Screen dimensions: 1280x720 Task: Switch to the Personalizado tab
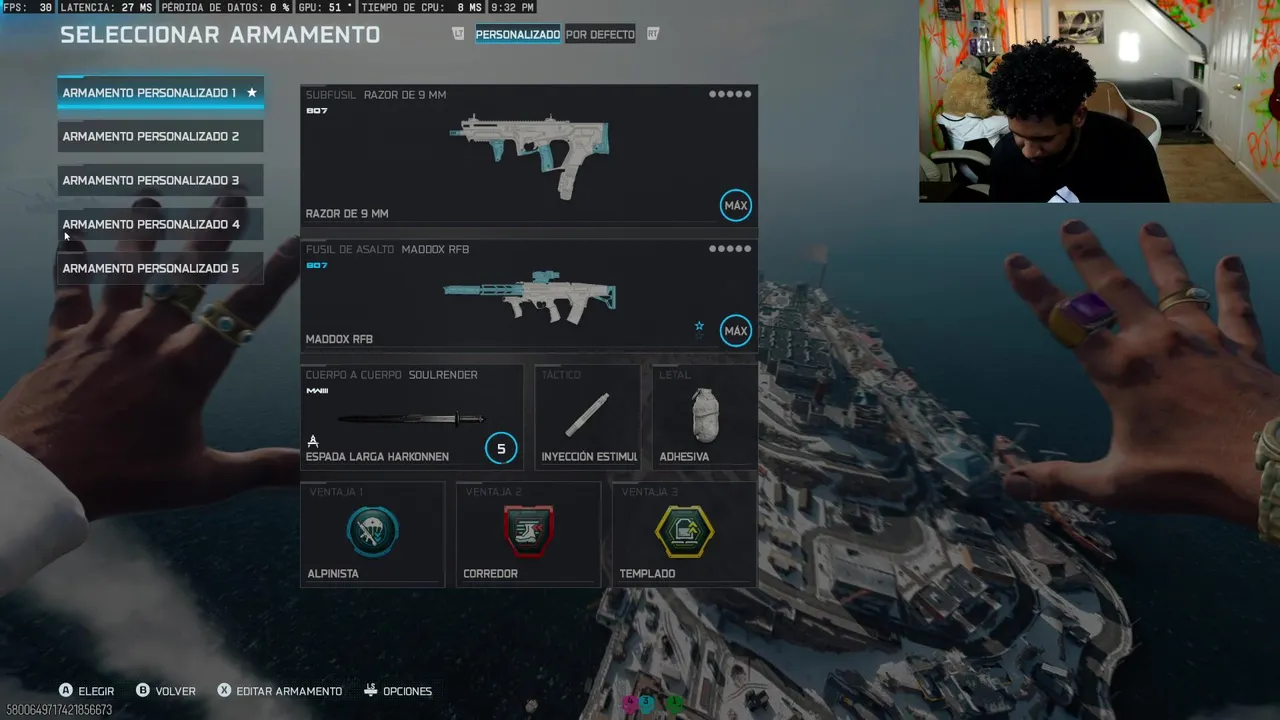[517, 34]
